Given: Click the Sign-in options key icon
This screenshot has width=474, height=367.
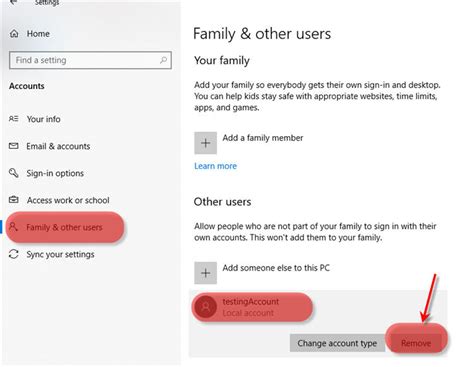Looking at the screenshot, I should pos(14,173).
